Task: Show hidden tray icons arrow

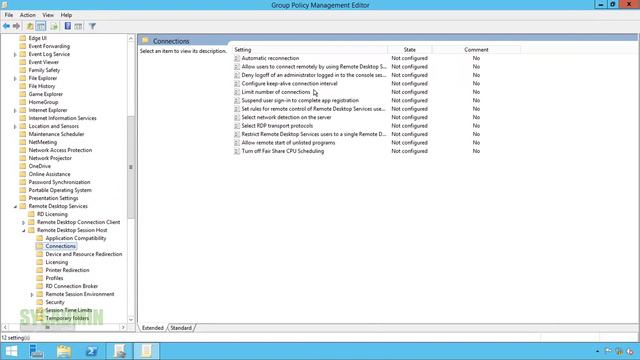Action: click(x=598, y=351)
